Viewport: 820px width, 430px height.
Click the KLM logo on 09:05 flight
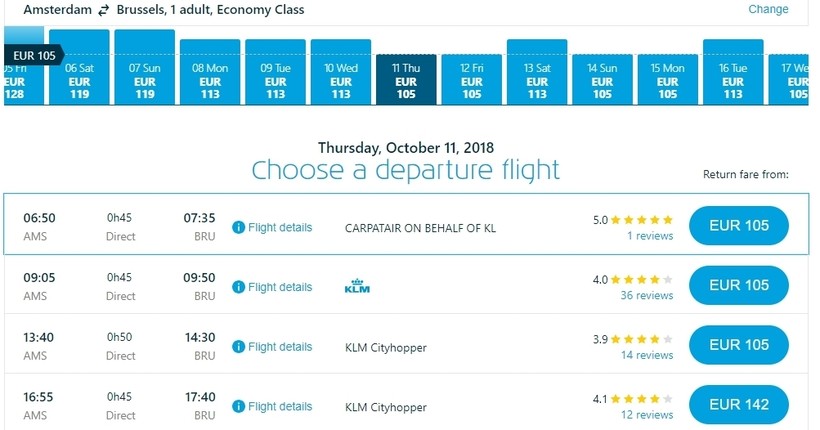tap(357, 287)
